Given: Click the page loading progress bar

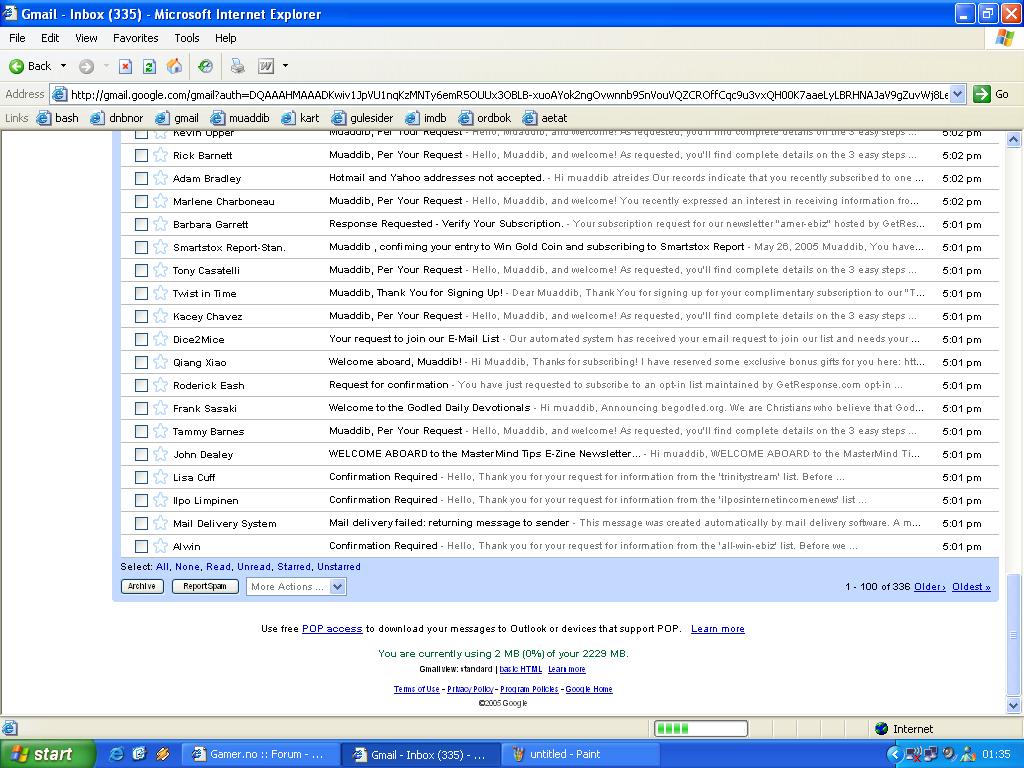Looking at the screenshot, I should (701, 728).
